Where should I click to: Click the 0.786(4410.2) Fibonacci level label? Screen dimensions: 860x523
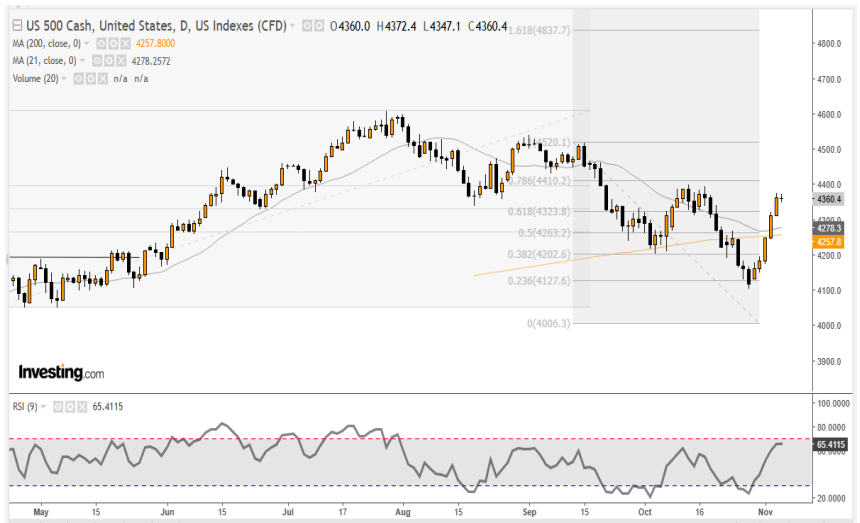click(539, 180)
